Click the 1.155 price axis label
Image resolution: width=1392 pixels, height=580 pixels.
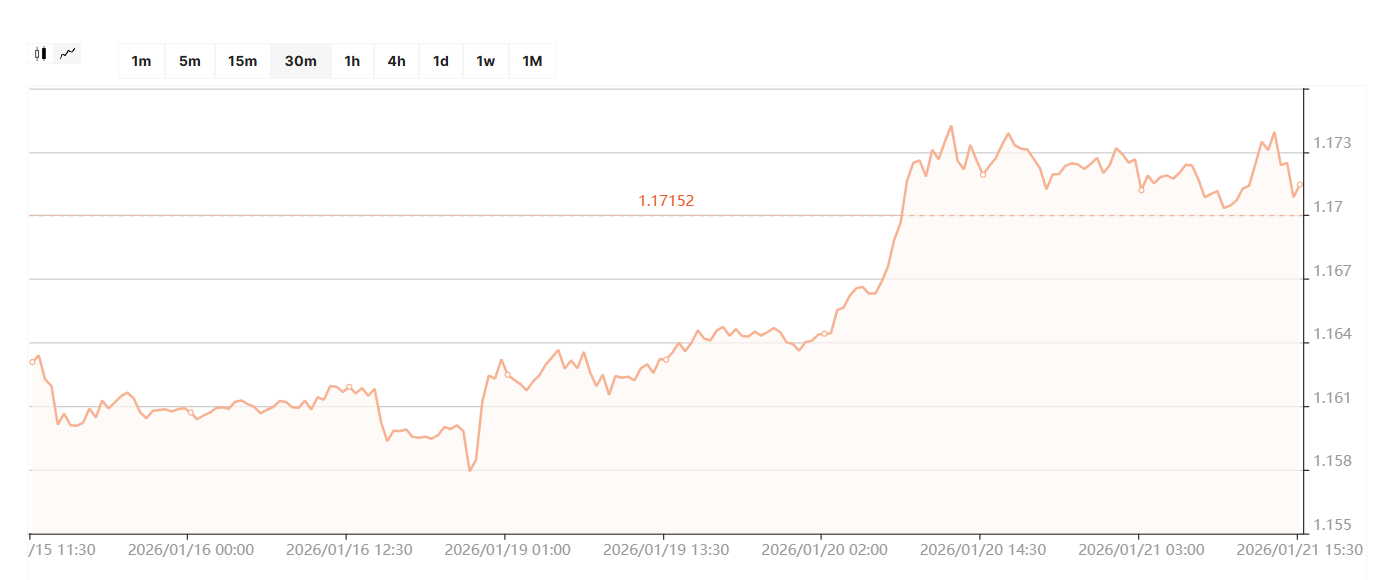(1334, 525)
